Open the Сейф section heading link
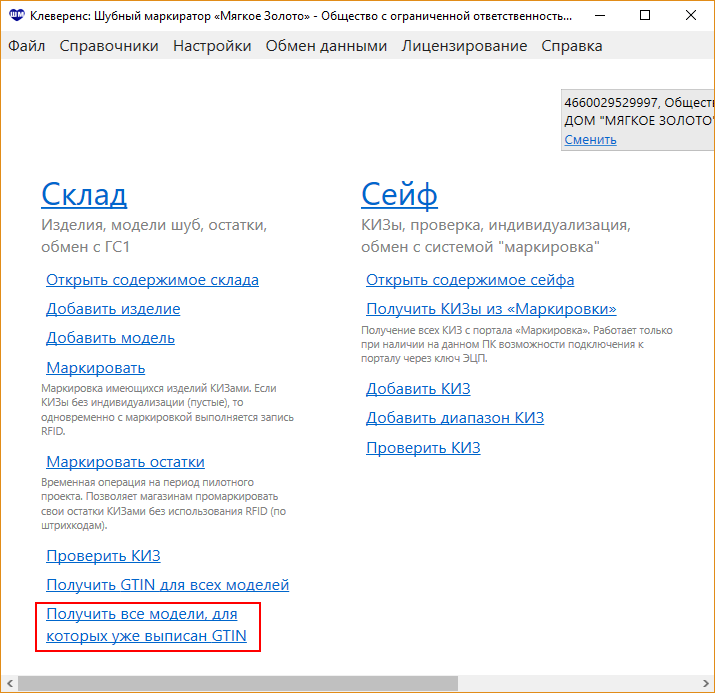Screen dimensions: 715x693 point(399,195)
